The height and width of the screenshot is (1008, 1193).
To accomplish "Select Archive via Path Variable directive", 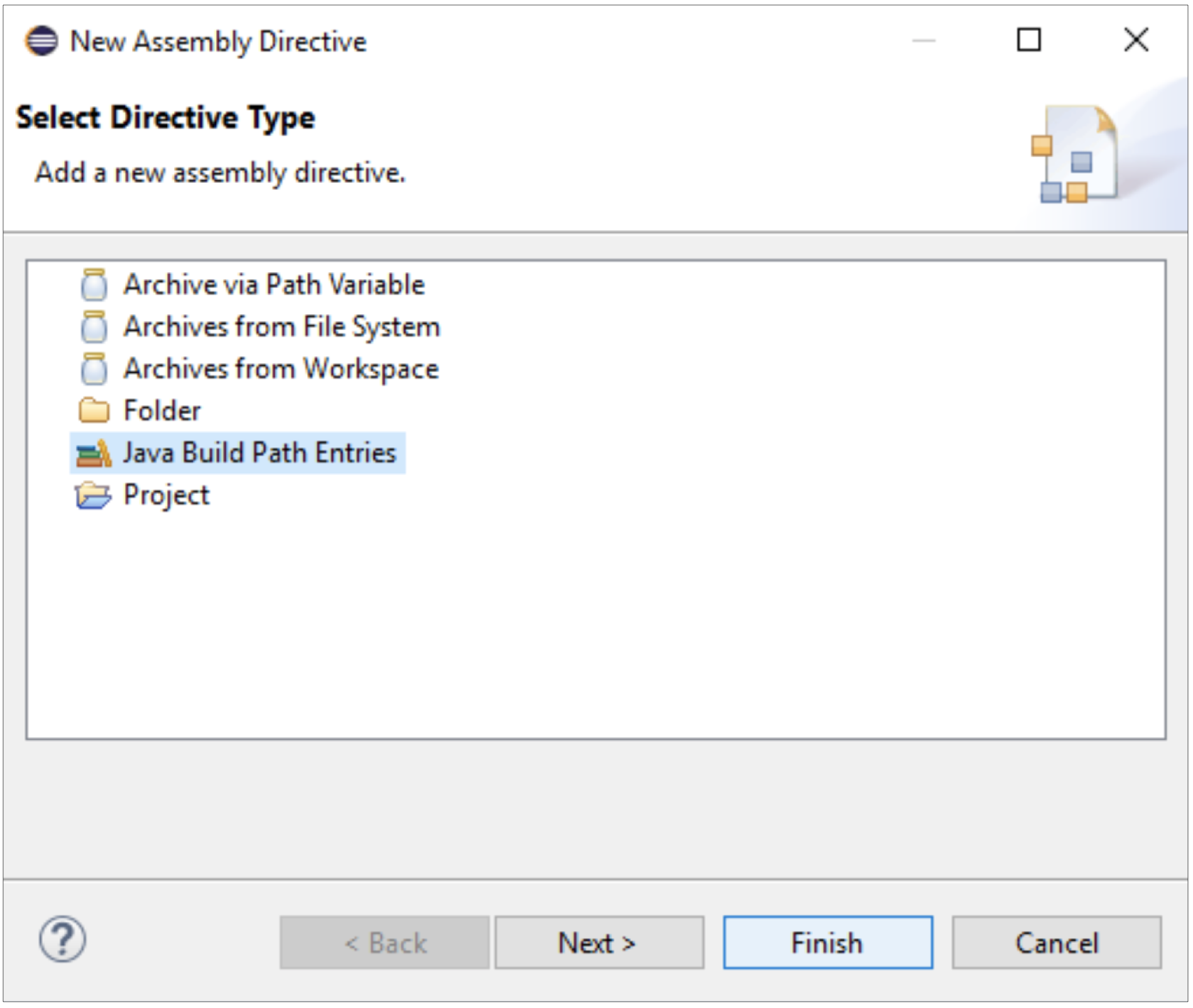I will (274, 285).
